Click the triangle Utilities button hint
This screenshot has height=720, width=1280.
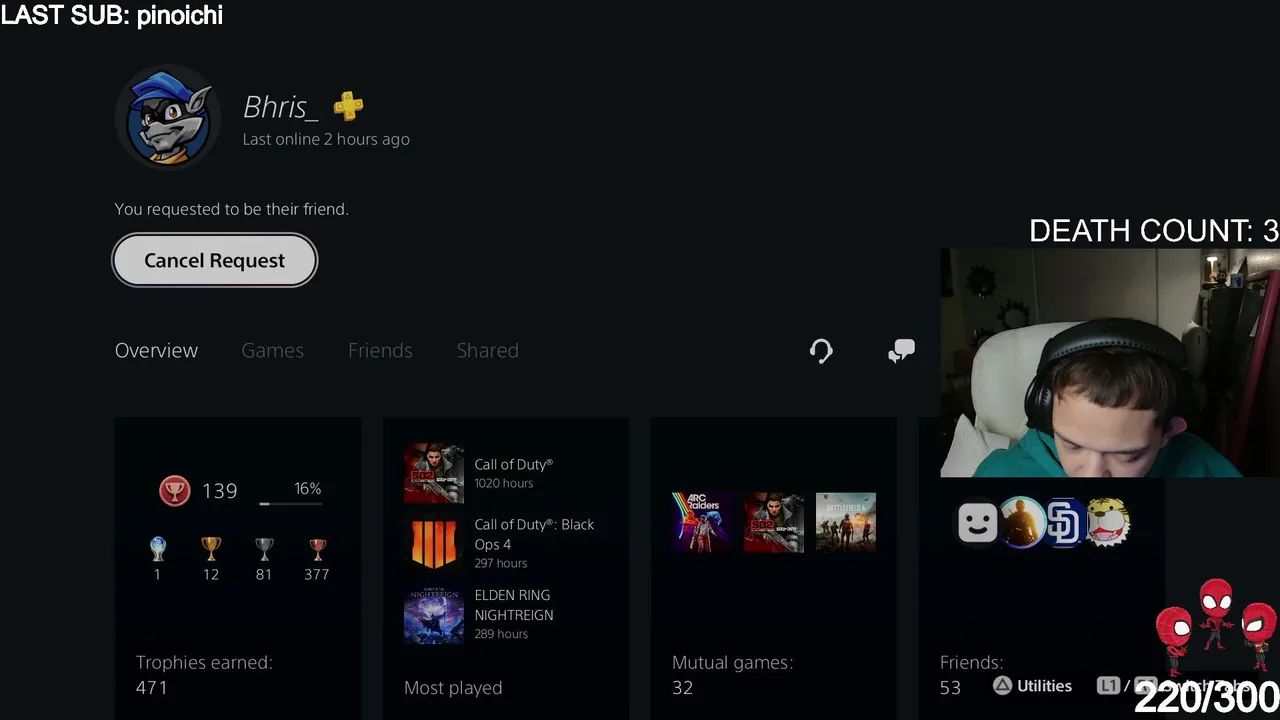[1033, 686]
